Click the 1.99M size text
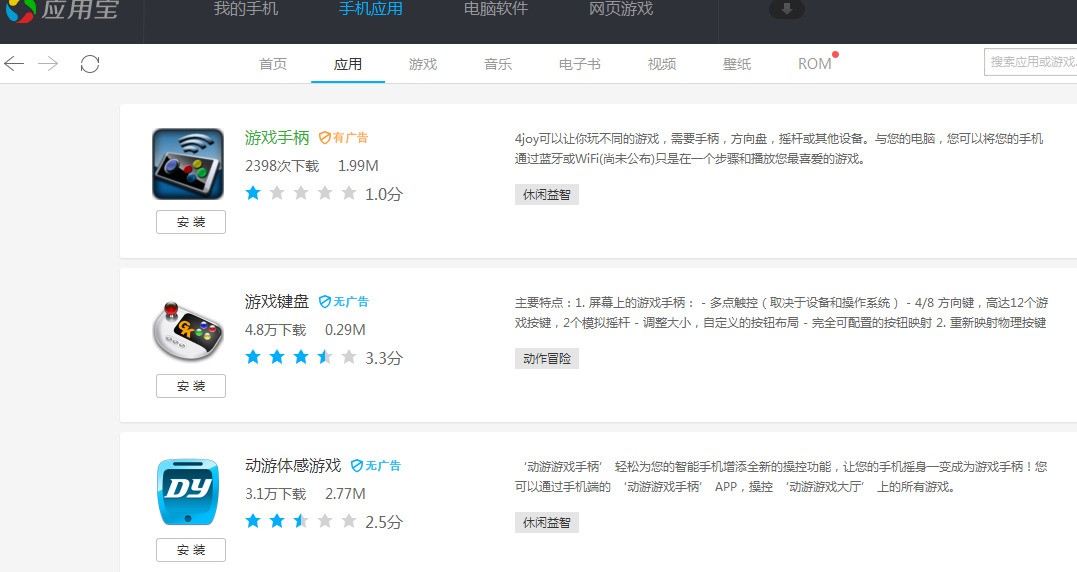Screen dimensions: 1077x572 coord(358,165)
